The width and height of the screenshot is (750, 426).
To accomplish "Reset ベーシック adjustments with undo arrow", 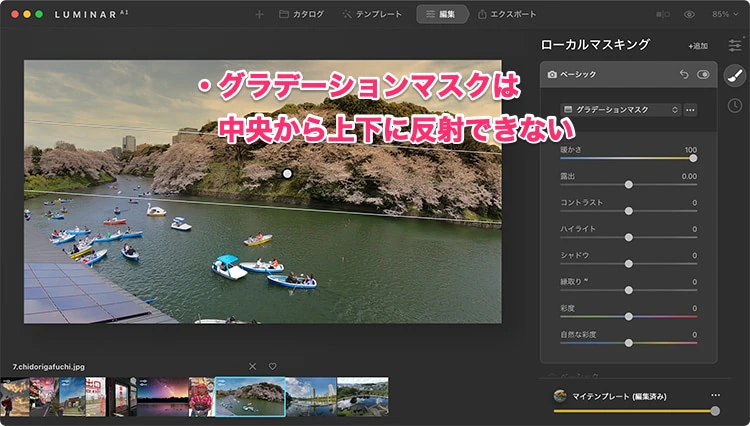I will (684, 74).
